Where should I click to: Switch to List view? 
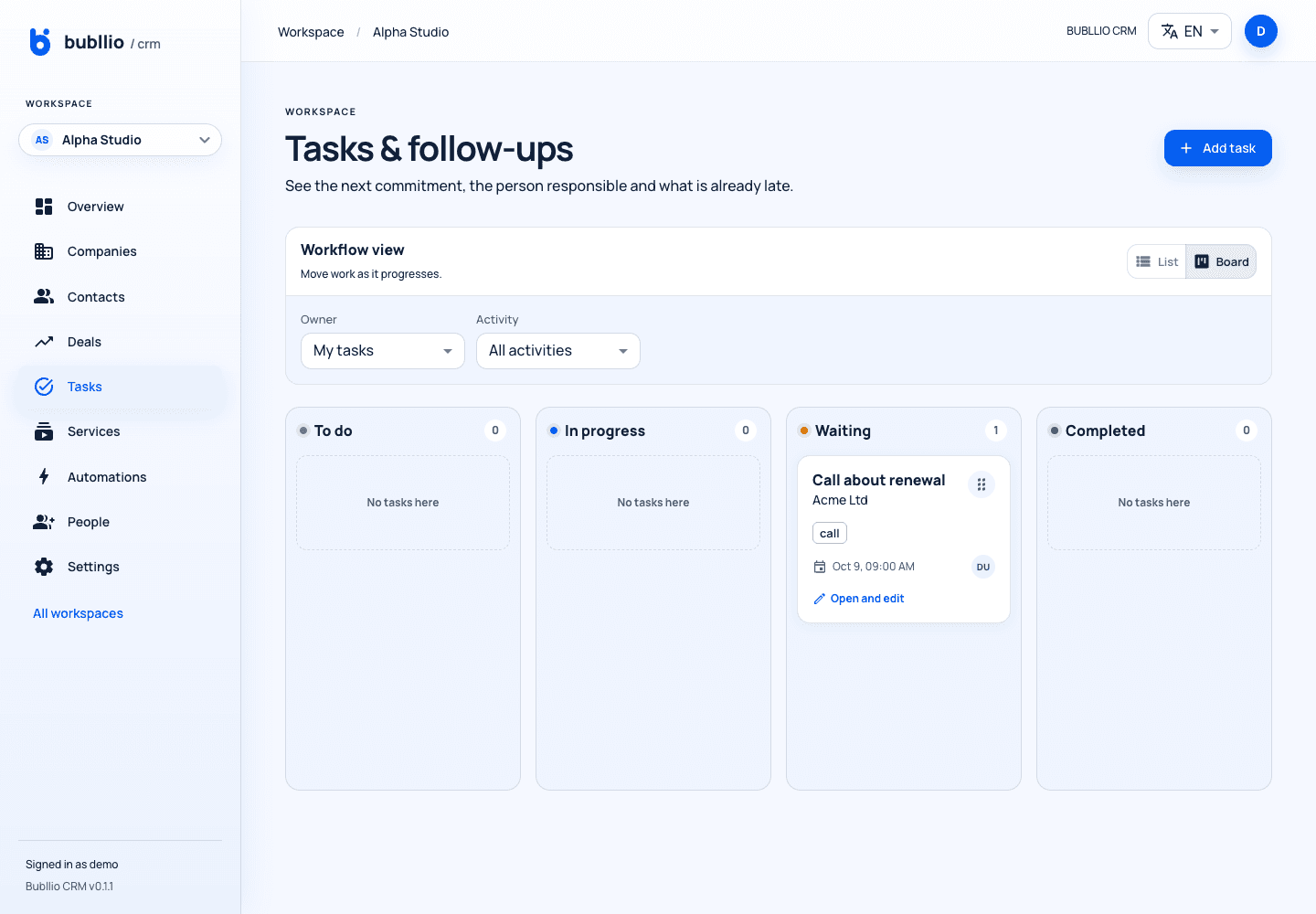1157,261
